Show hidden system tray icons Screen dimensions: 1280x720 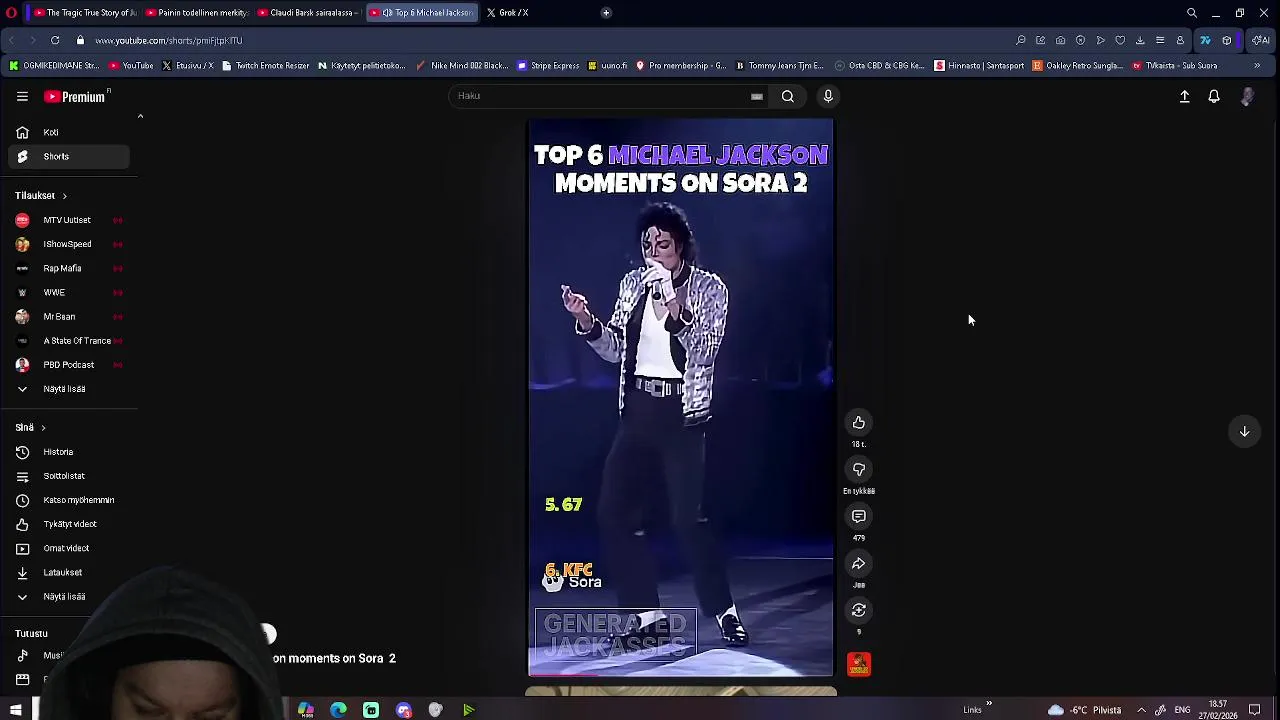[1141, 710]
